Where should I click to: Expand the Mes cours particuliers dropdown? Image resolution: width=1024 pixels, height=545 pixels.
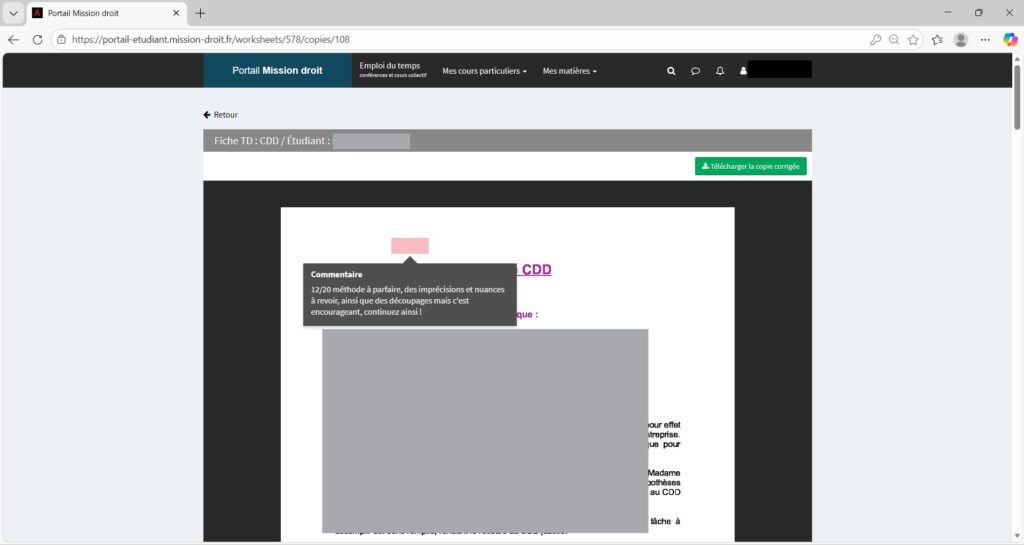point(484,71)
